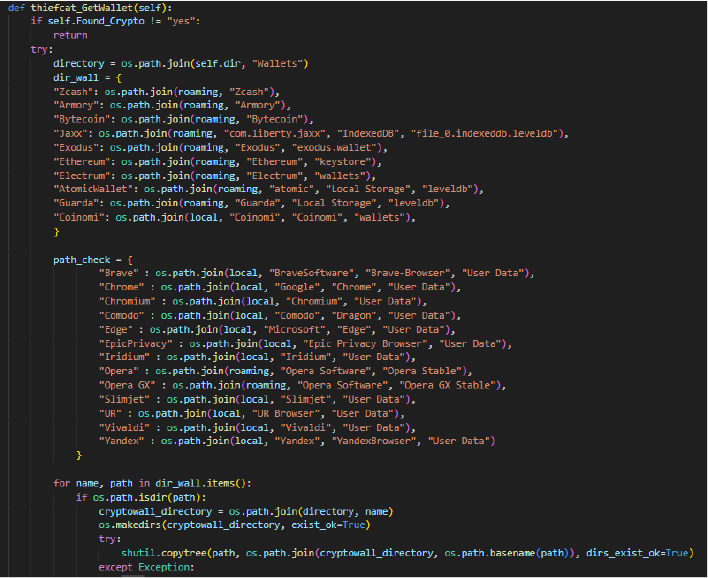Select the "UR Browser" string

coord(286,414)
